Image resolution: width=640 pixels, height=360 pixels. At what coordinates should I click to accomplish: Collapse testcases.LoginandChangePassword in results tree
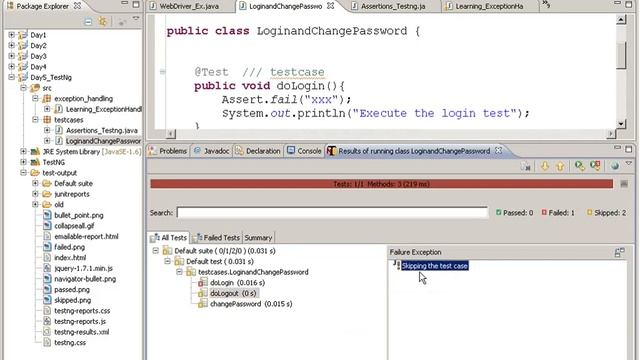(179, 272)
